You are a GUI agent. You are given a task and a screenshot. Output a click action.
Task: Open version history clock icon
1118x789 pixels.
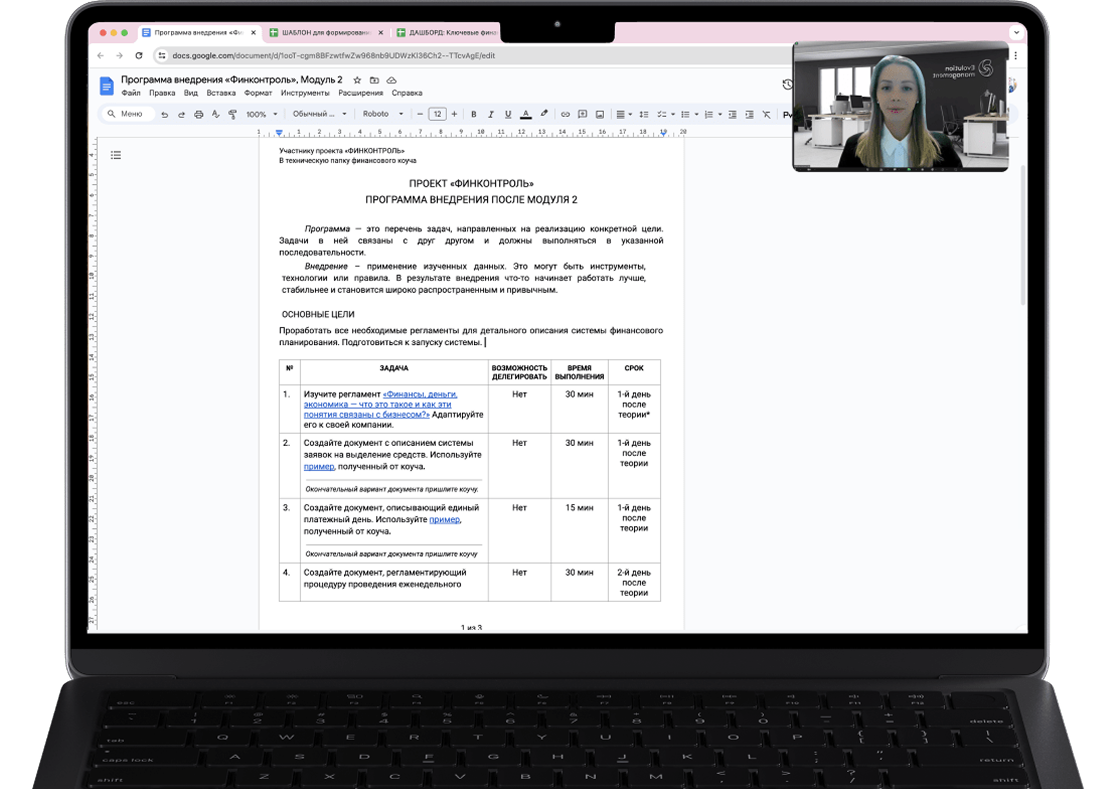point(786,85)
